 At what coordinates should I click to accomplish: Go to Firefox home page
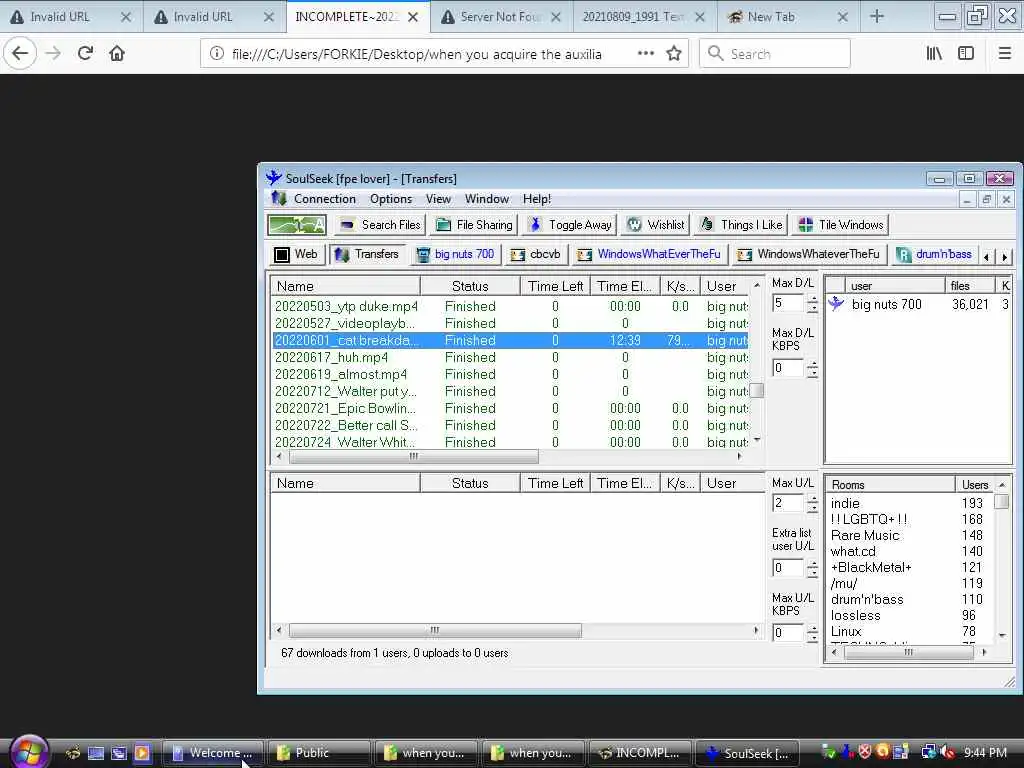click(117, 53)
